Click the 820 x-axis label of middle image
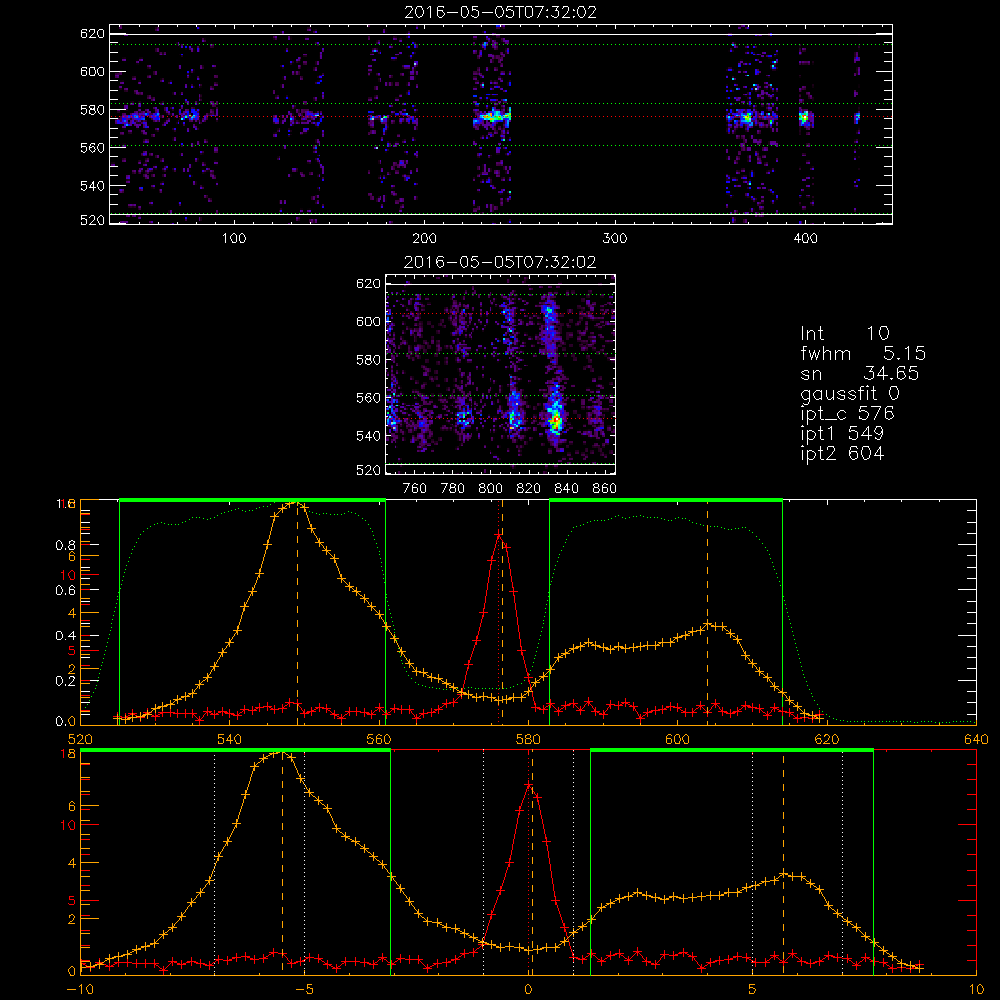 (529, 489)
